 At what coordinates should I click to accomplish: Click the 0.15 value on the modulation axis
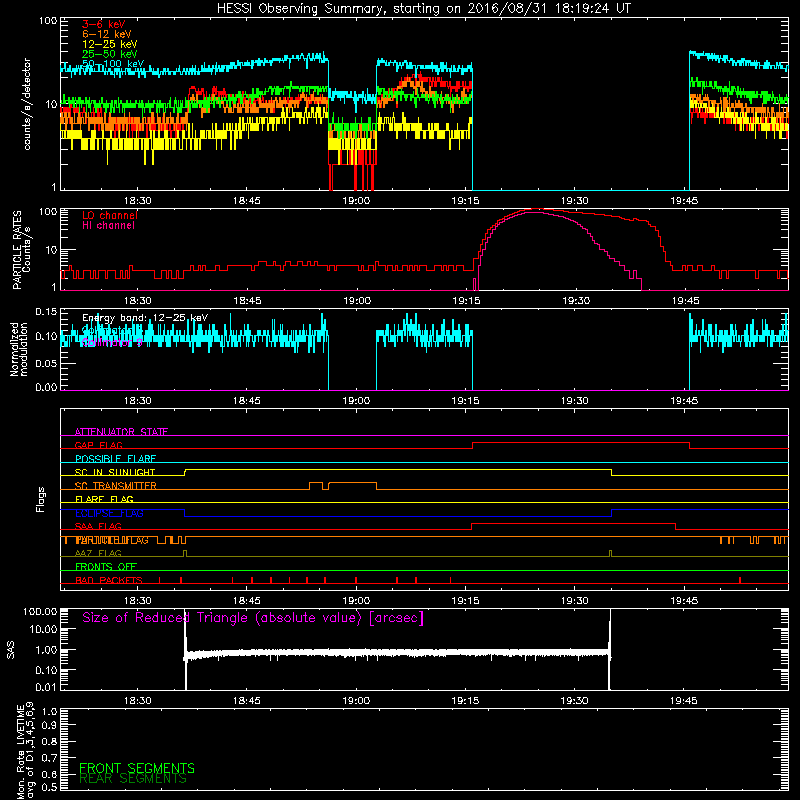pyautogui.click(x=46, y=312)
